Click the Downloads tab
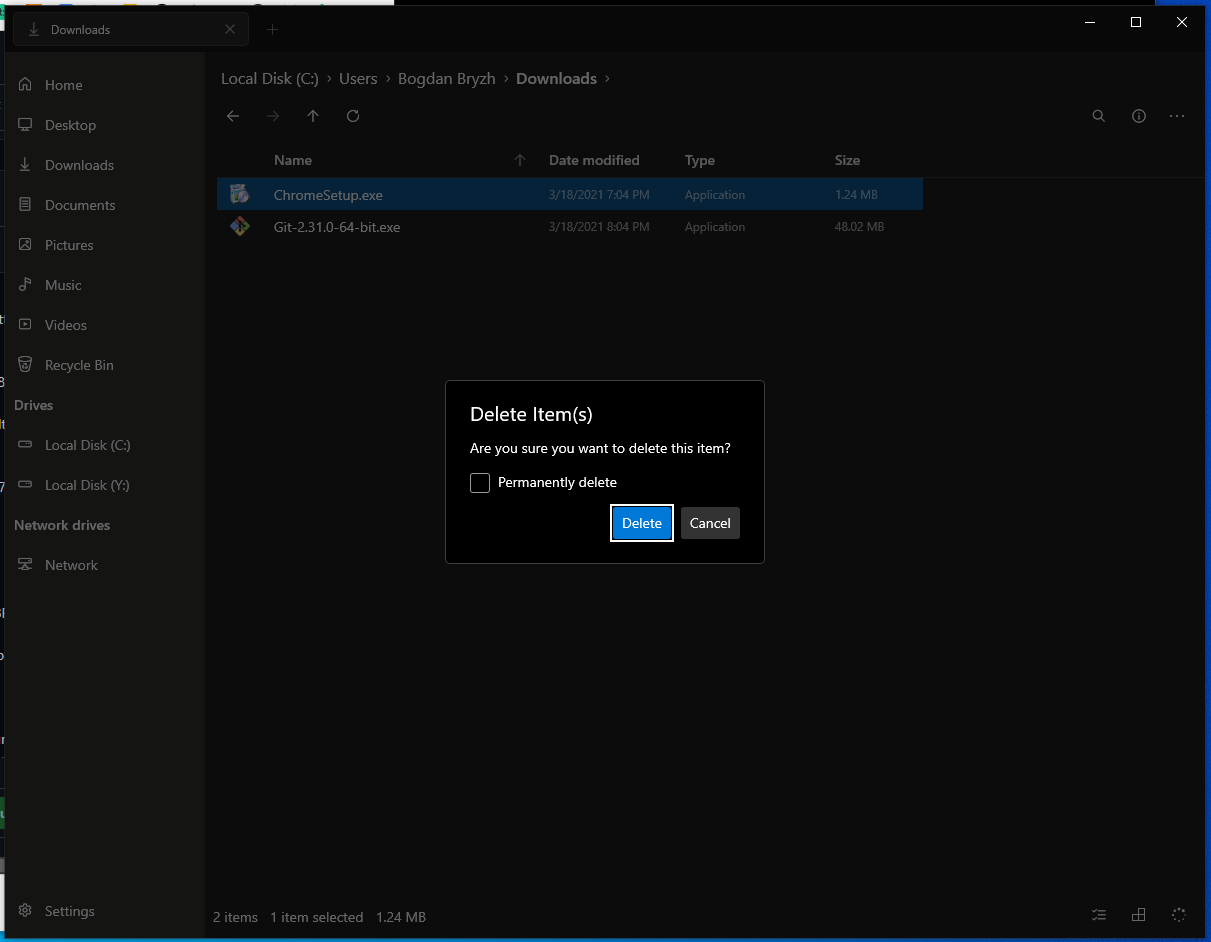The height and width of the screenshot is (942, 1211). tap(130, 29)
